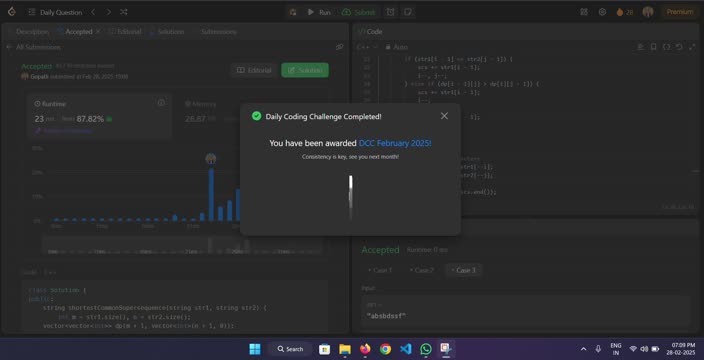Screen dimensions: 704x360
Task: Open the layout grid icon in top bar
Action: point(584,12)
